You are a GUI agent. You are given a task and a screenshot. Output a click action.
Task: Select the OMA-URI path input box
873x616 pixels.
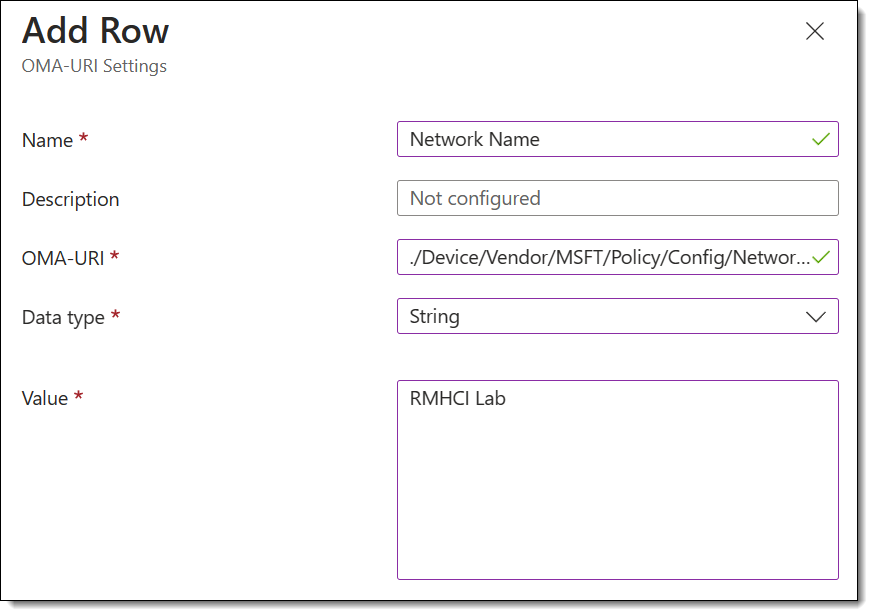coord(617,257)
